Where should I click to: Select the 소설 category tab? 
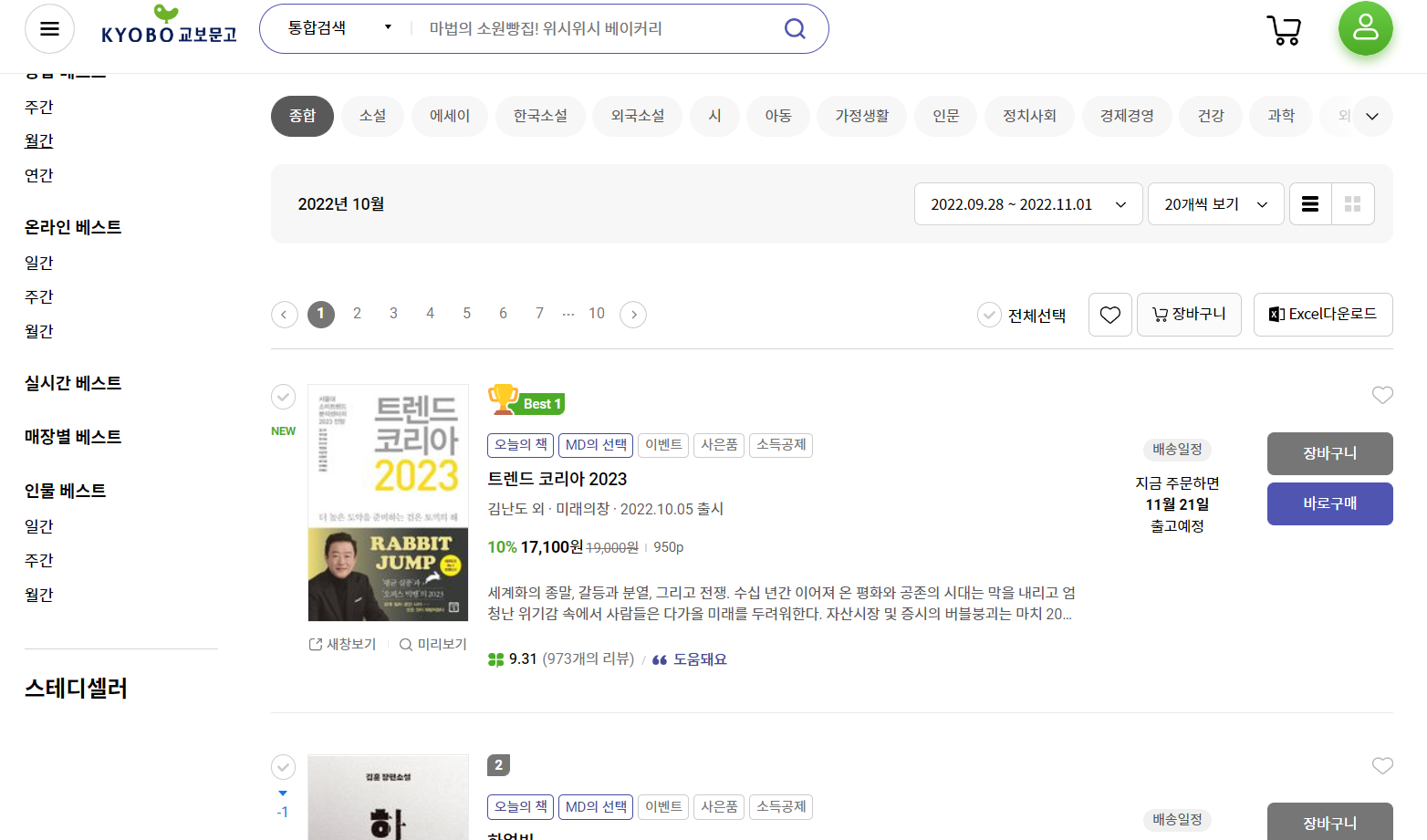tap(372, 116)
